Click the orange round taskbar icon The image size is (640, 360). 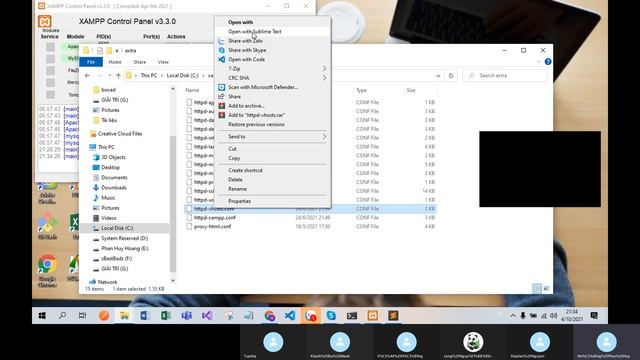(104, 316)
